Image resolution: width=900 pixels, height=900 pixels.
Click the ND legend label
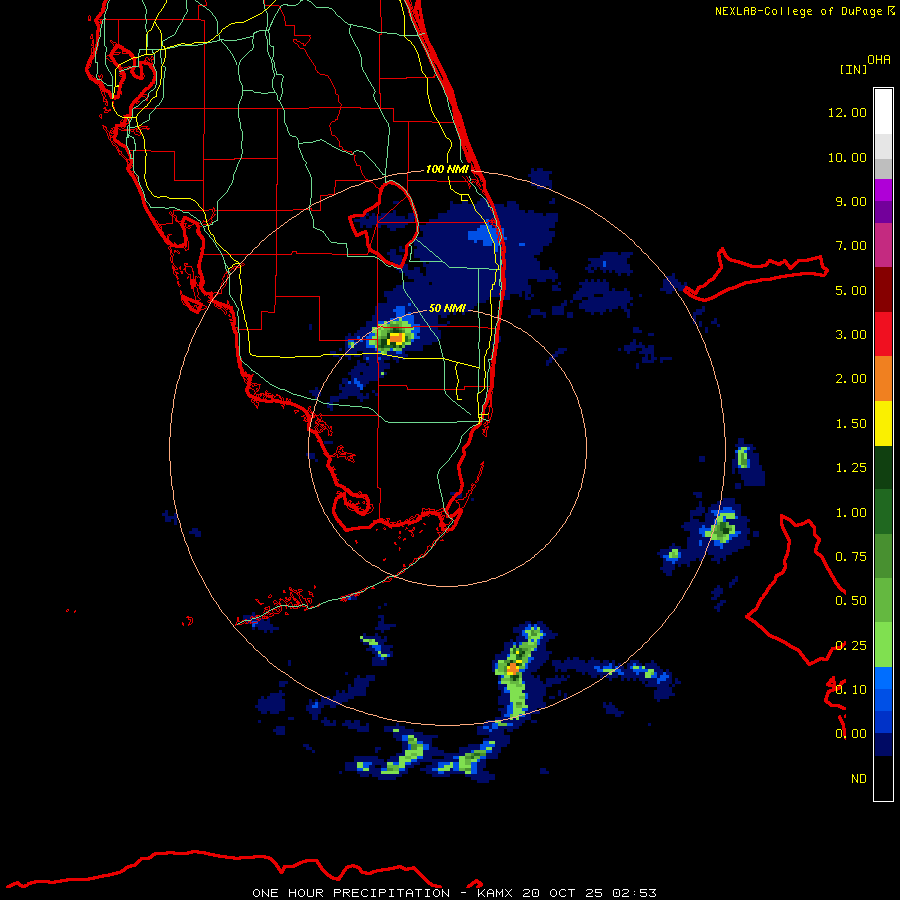pos(859,779)
